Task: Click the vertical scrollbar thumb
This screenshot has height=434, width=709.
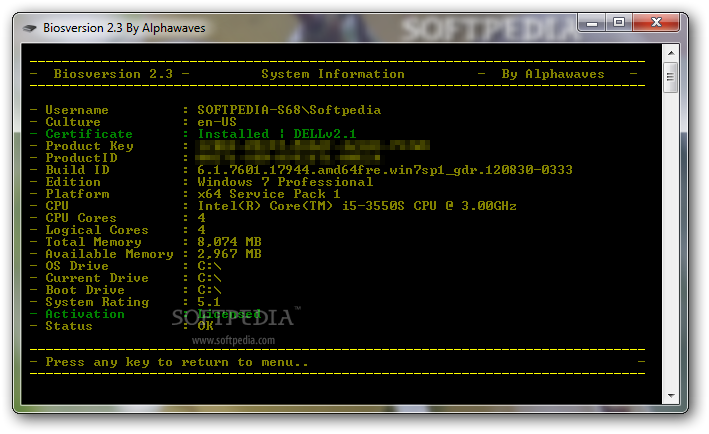Action: (x=671, y=77)
